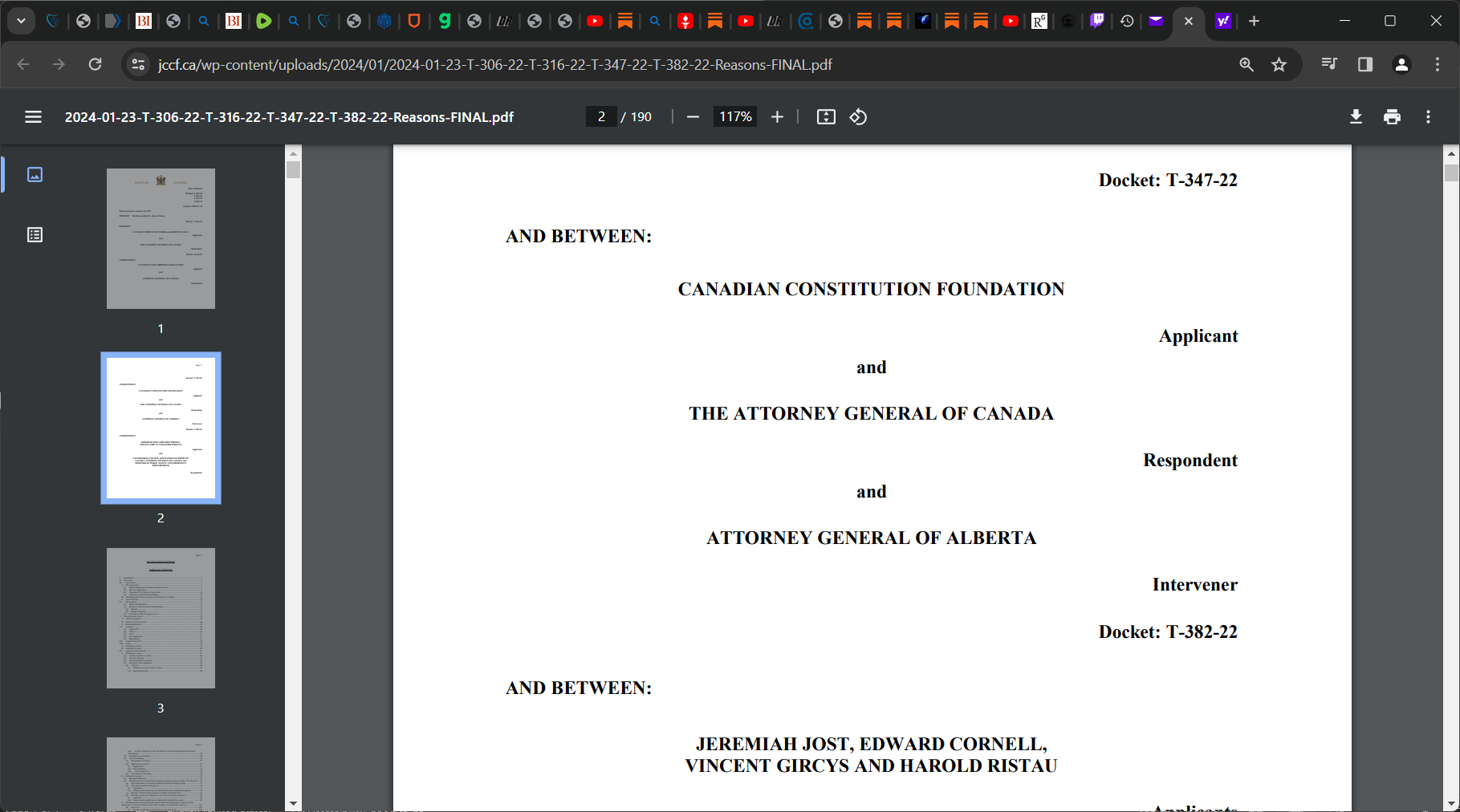Switch to the ResearchGate RG tab
The height and width of the screenshot is (812, 1460).
[x=1039, y=21]
